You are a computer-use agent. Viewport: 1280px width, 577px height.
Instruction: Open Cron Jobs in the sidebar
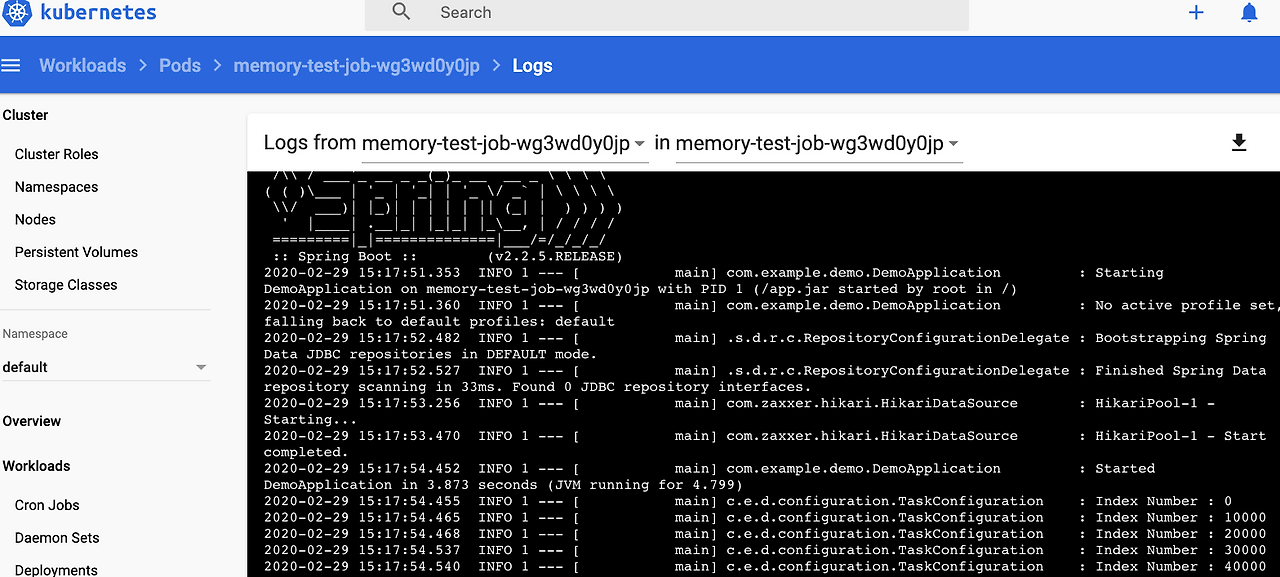pos(47,505)
